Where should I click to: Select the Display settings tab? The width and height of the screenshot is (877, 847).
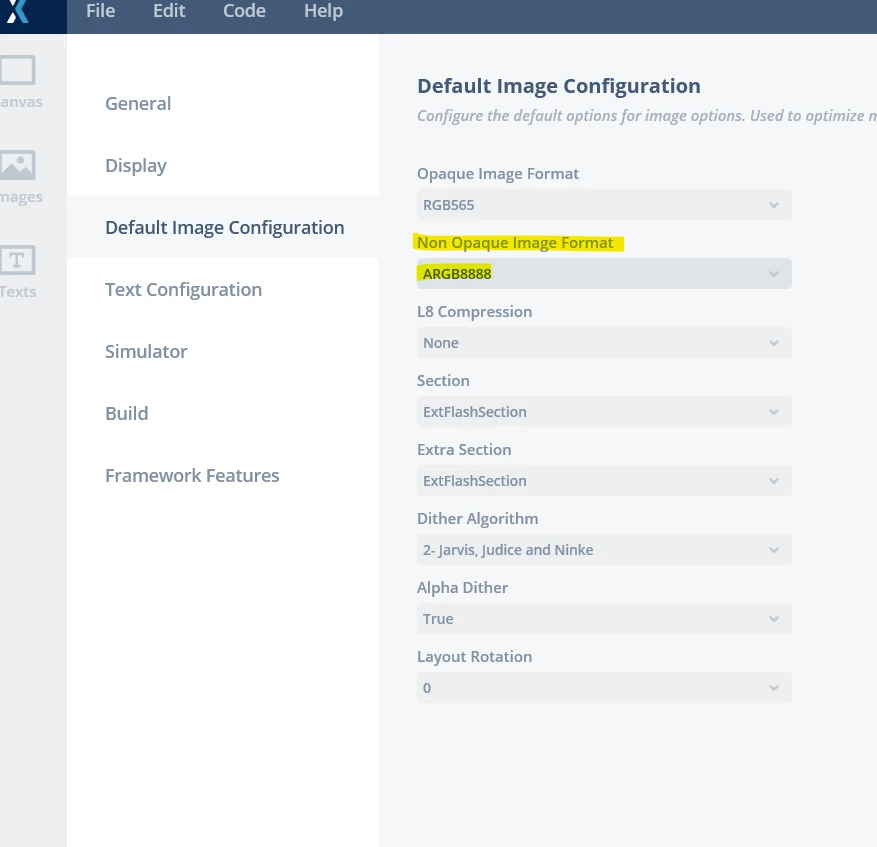223,166
